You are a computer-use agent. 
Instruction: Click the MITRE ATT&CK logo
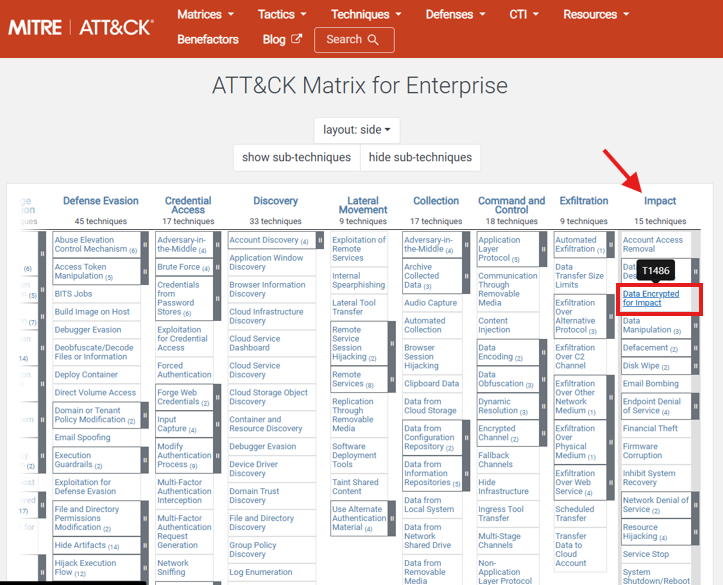pyautogui.click(x=81, y=27)
